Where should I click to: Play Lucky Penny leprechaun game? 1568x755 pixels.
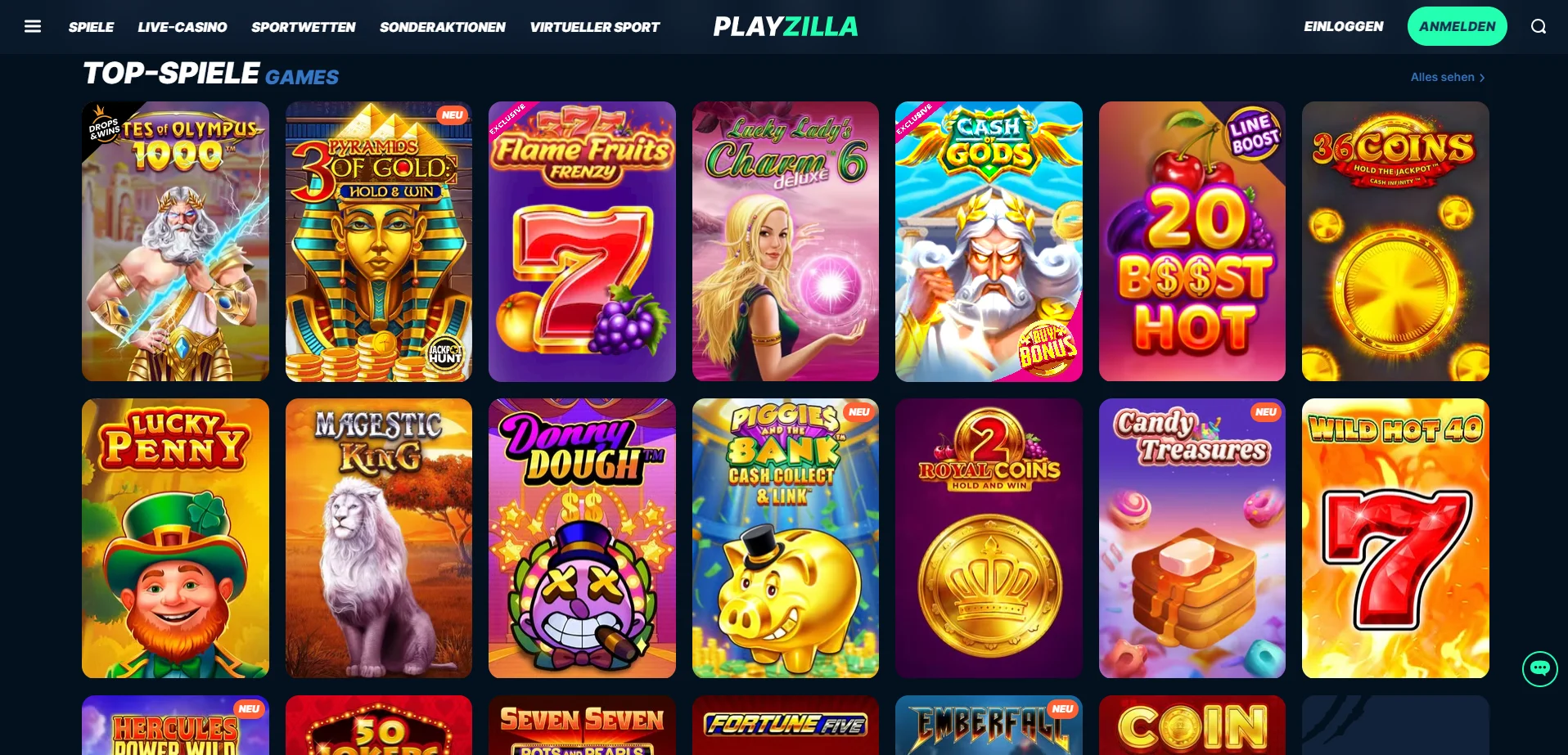pyautogui.click(x=175, y=538)
